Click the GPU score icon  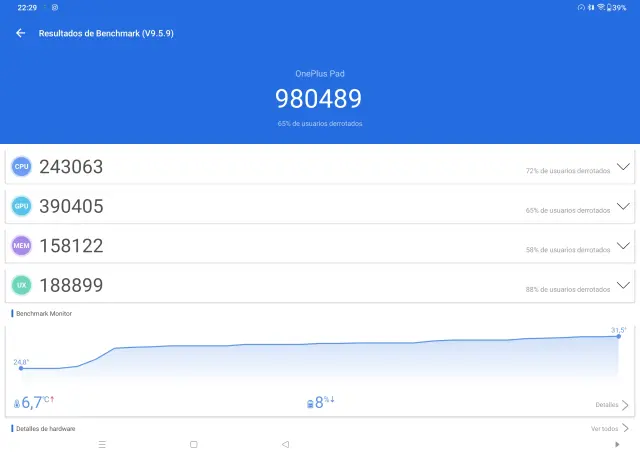pyautogui.click(x=21, y=207)
